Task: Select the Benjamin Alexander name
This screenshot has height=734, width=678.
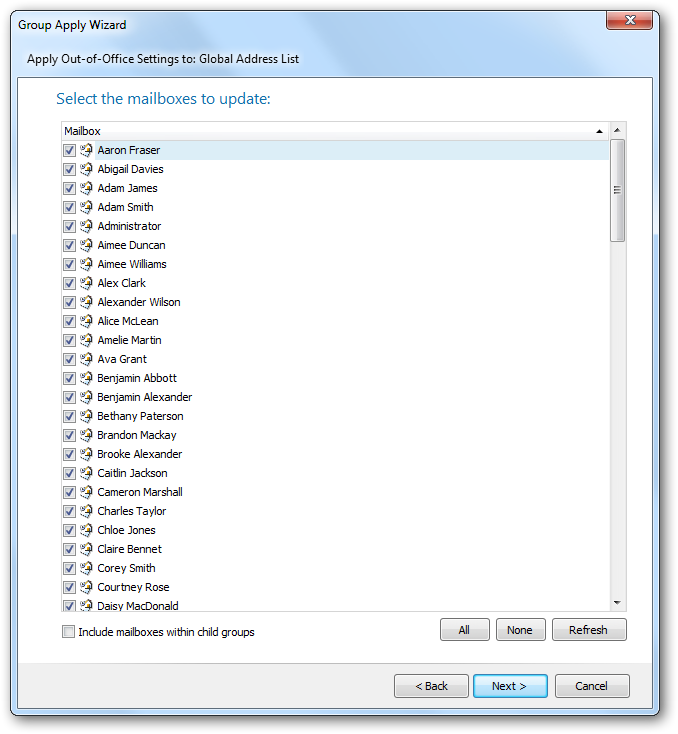Action: tap(145, 397)
